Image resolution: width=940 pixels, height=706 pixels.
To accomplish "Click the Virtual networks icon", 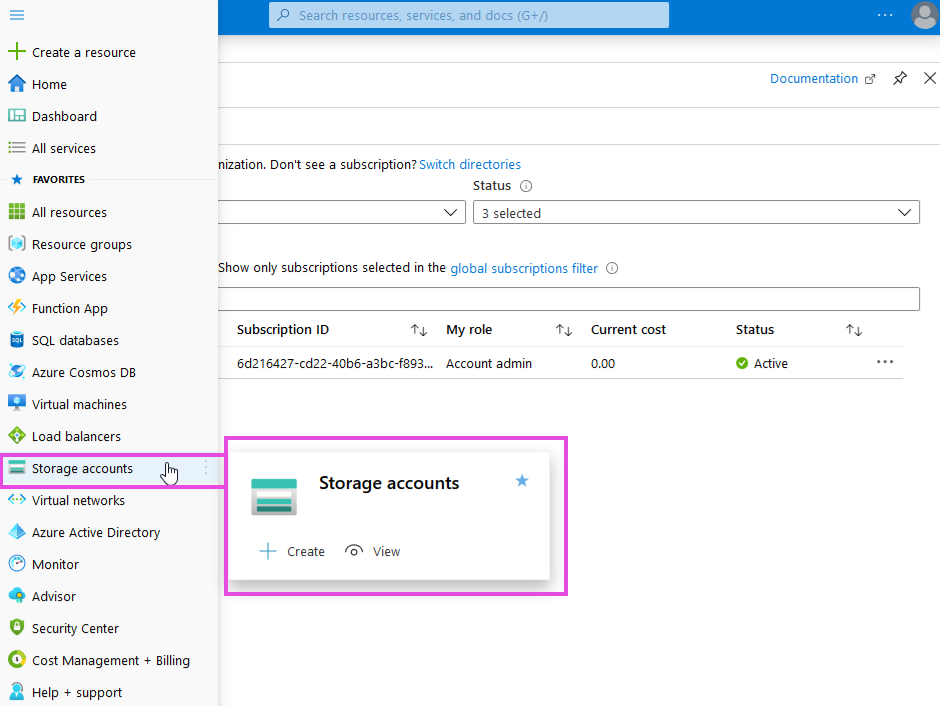I will pos(17,499).
